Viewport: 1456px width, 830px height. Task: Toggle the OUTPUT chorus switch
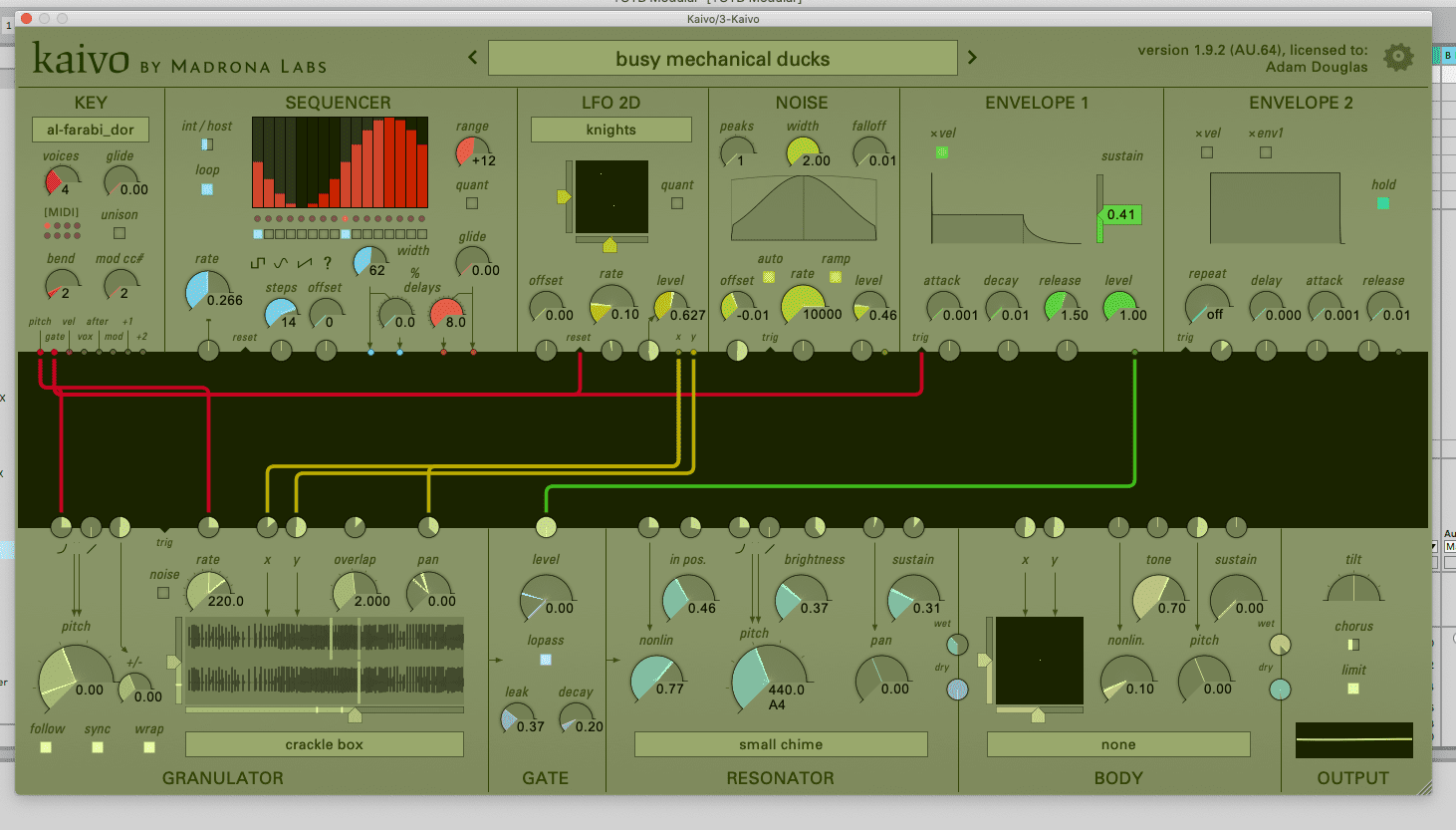coord(1353,645)
